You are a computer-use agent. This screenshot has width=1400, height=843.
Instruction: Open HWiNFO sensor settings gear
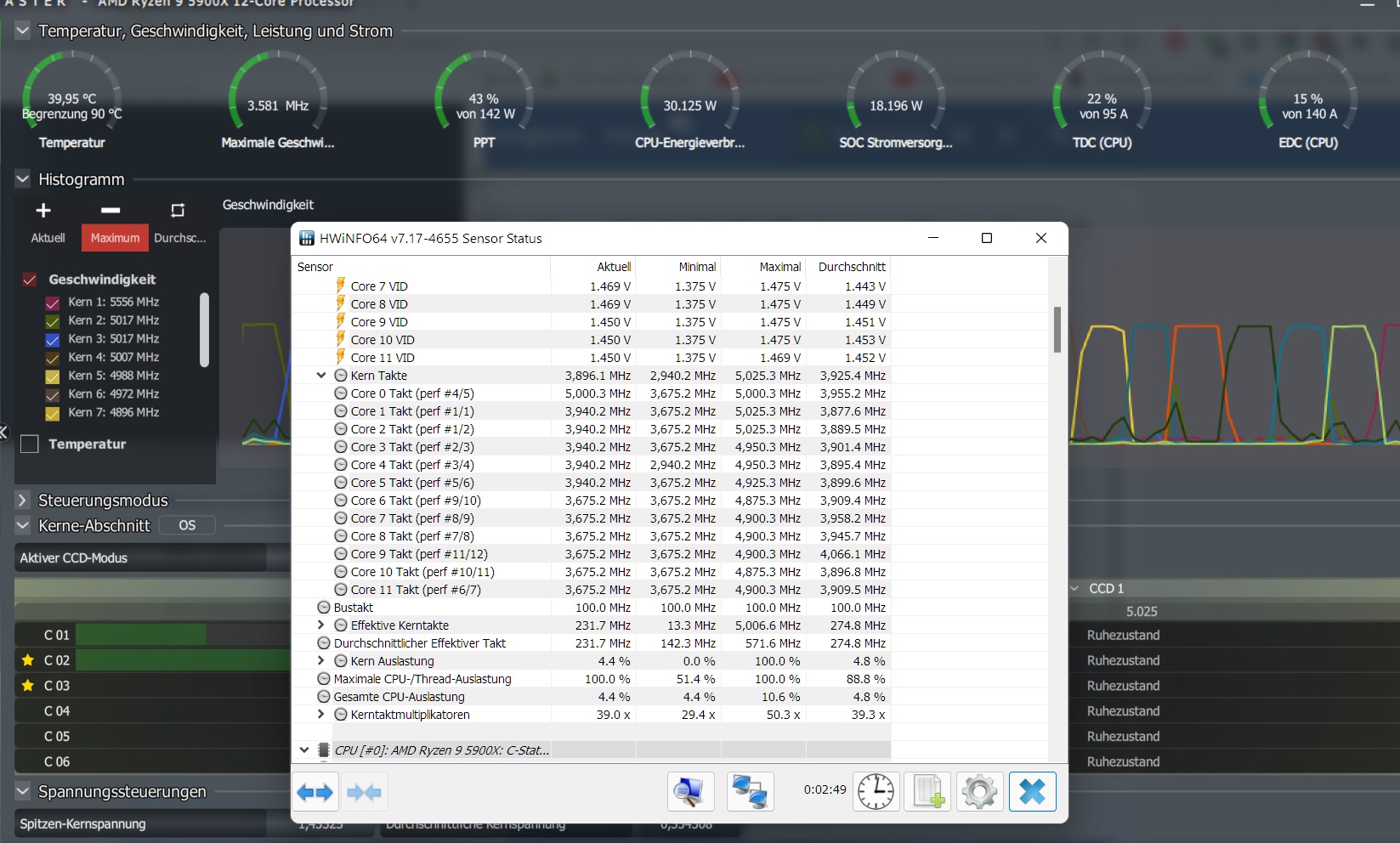click(979, 792)
